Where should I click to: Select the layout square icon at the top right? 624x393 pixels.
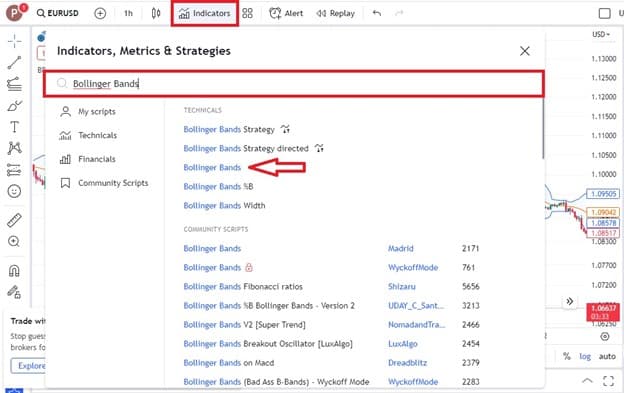click(604, 13)
